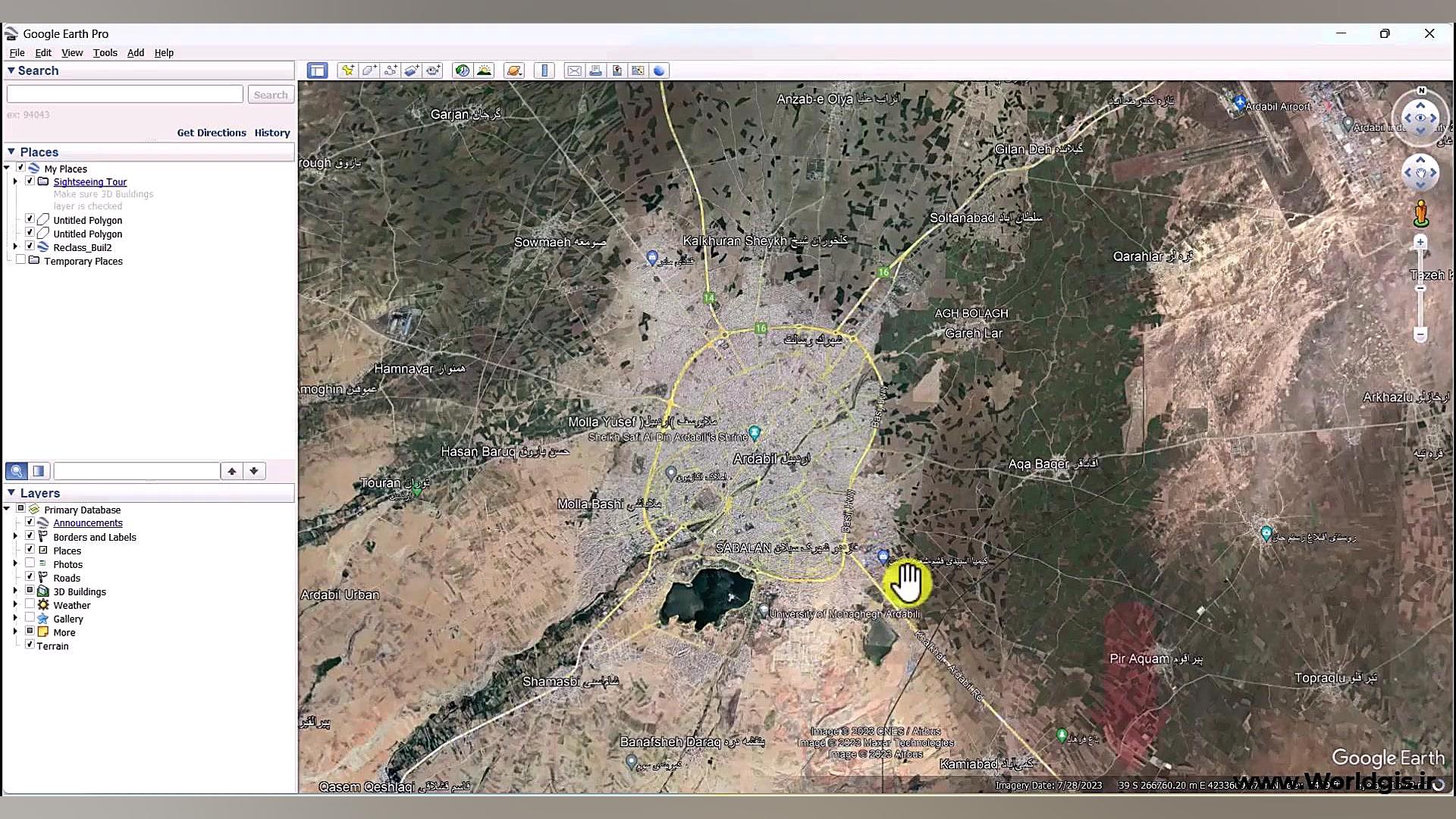This screenshot has width=1456, height=819.
Task: Disable the Borders and Labels layer
Action: pyautogui.click(x=30, y=535)
